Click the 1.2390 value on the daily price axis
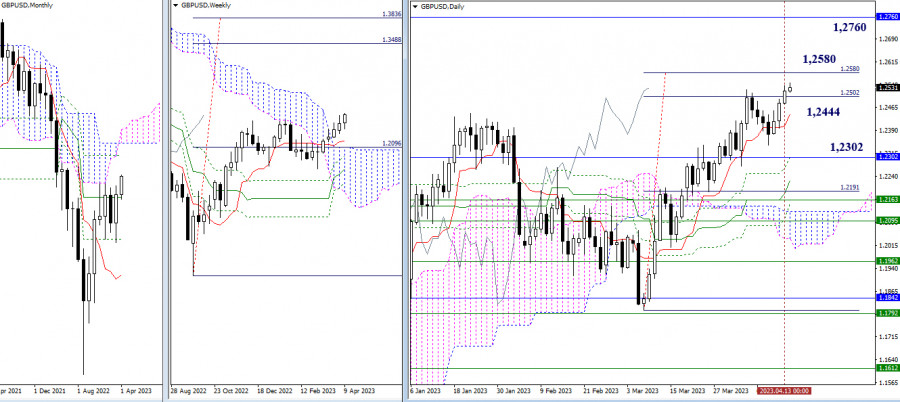 (x=887, y=130)
